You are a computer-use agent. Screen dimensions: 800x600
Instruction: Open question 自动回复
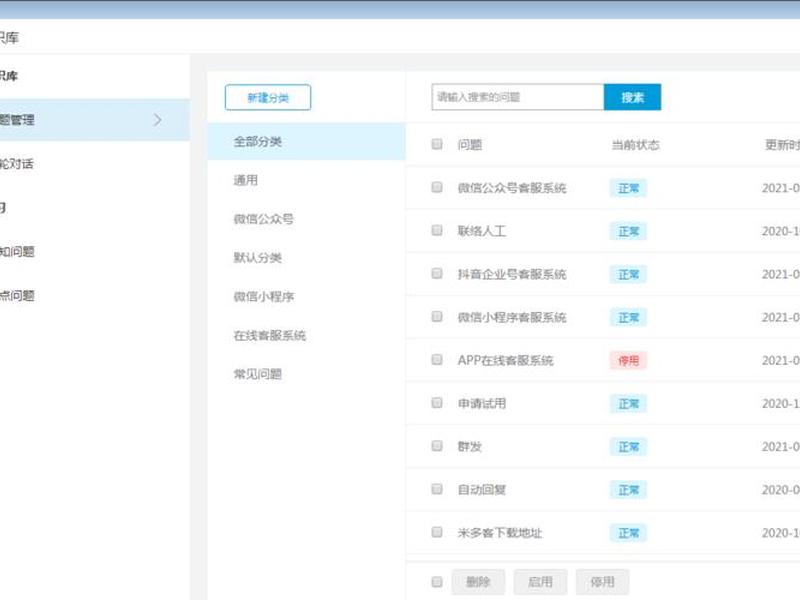click(482, 490)
